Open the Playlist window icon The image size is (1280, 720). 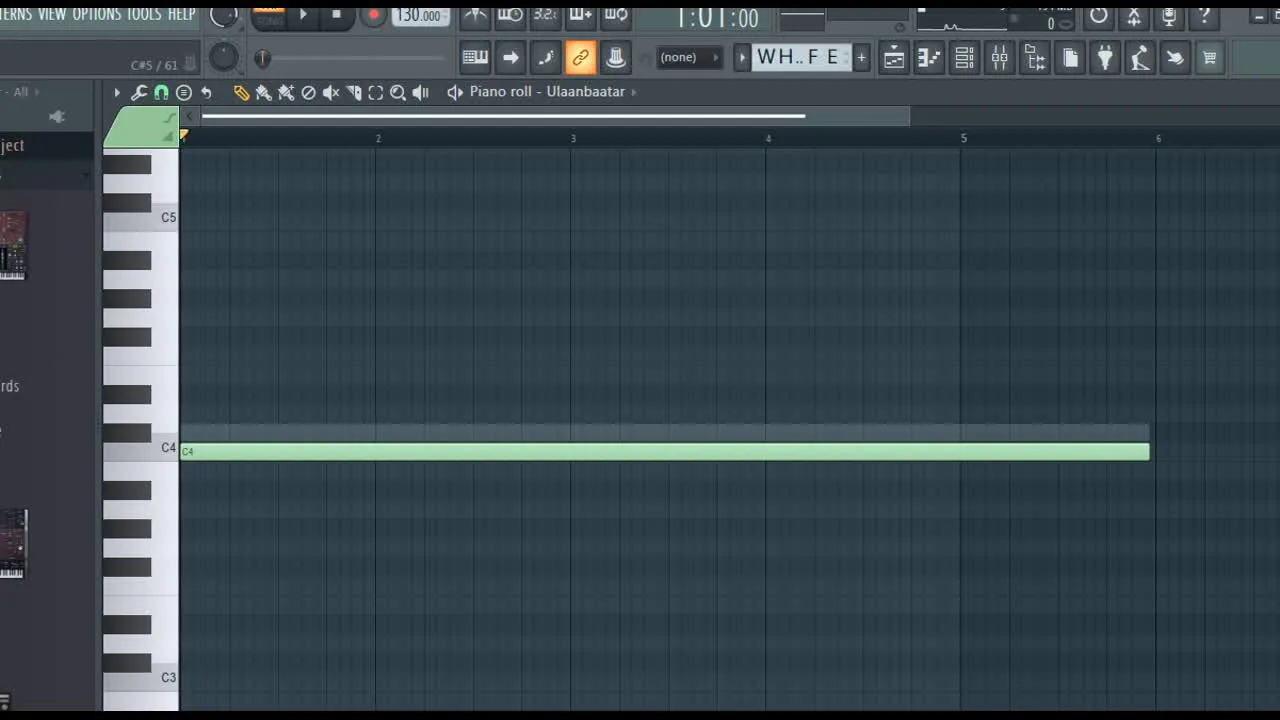(x=894, y=58)
